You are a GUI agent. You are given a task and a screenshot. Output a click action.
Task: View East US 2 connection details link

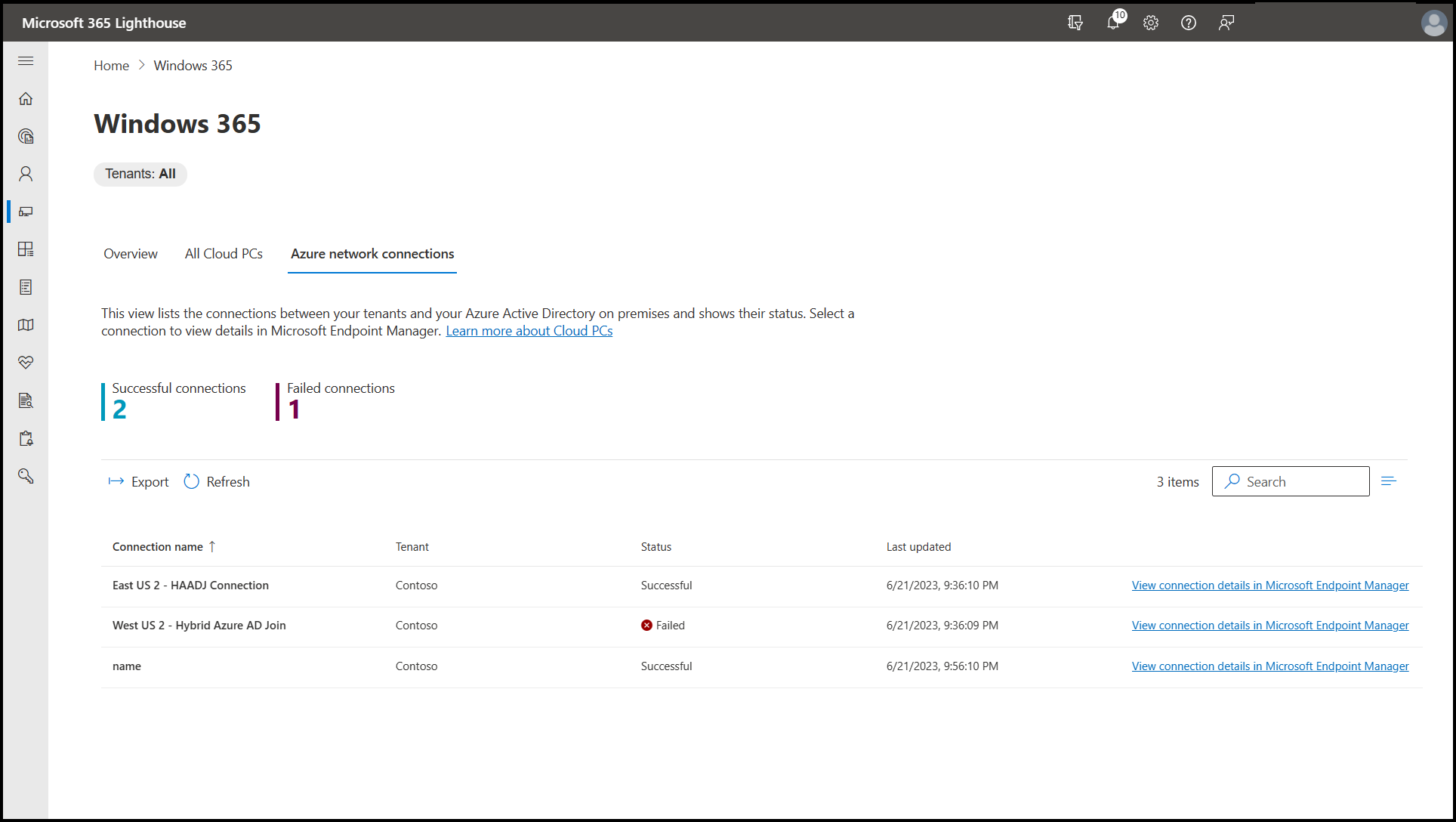(1270, 586)
